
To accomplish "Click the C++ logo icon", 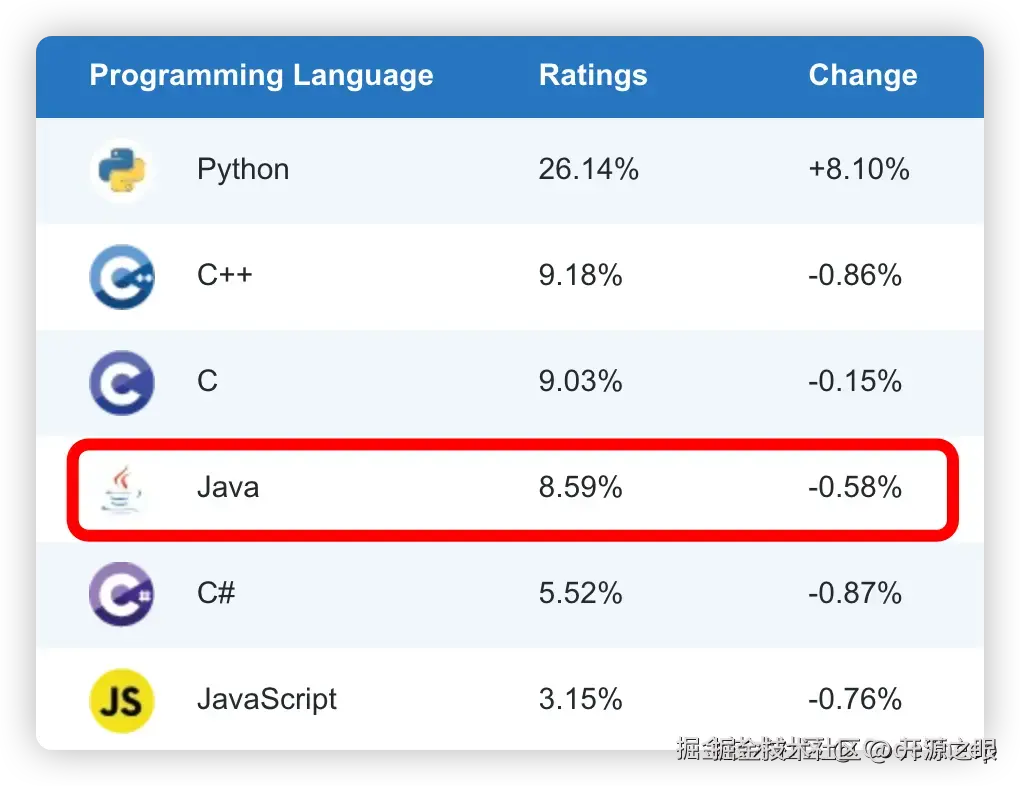I will (x=121, y=276).
